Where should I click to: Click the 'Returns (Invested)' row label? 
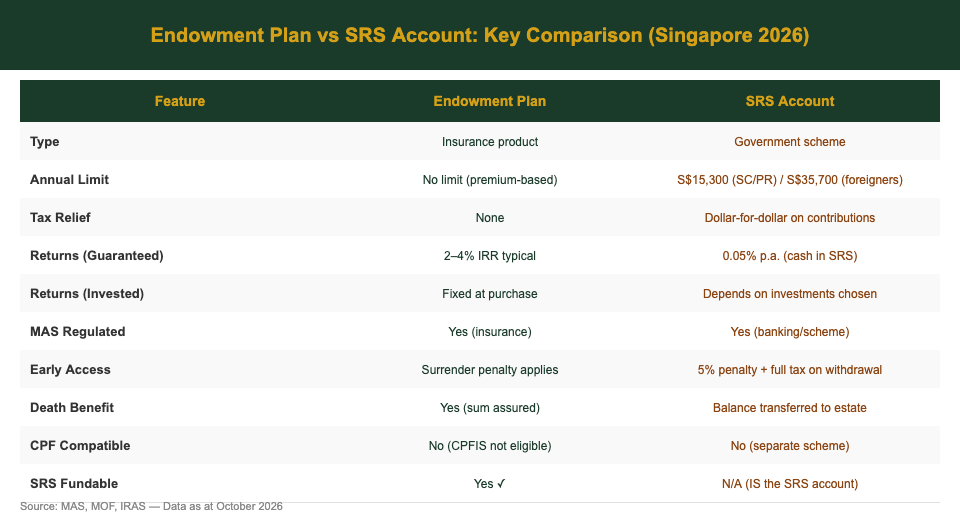pyautogui.click(x=87, y=293)
